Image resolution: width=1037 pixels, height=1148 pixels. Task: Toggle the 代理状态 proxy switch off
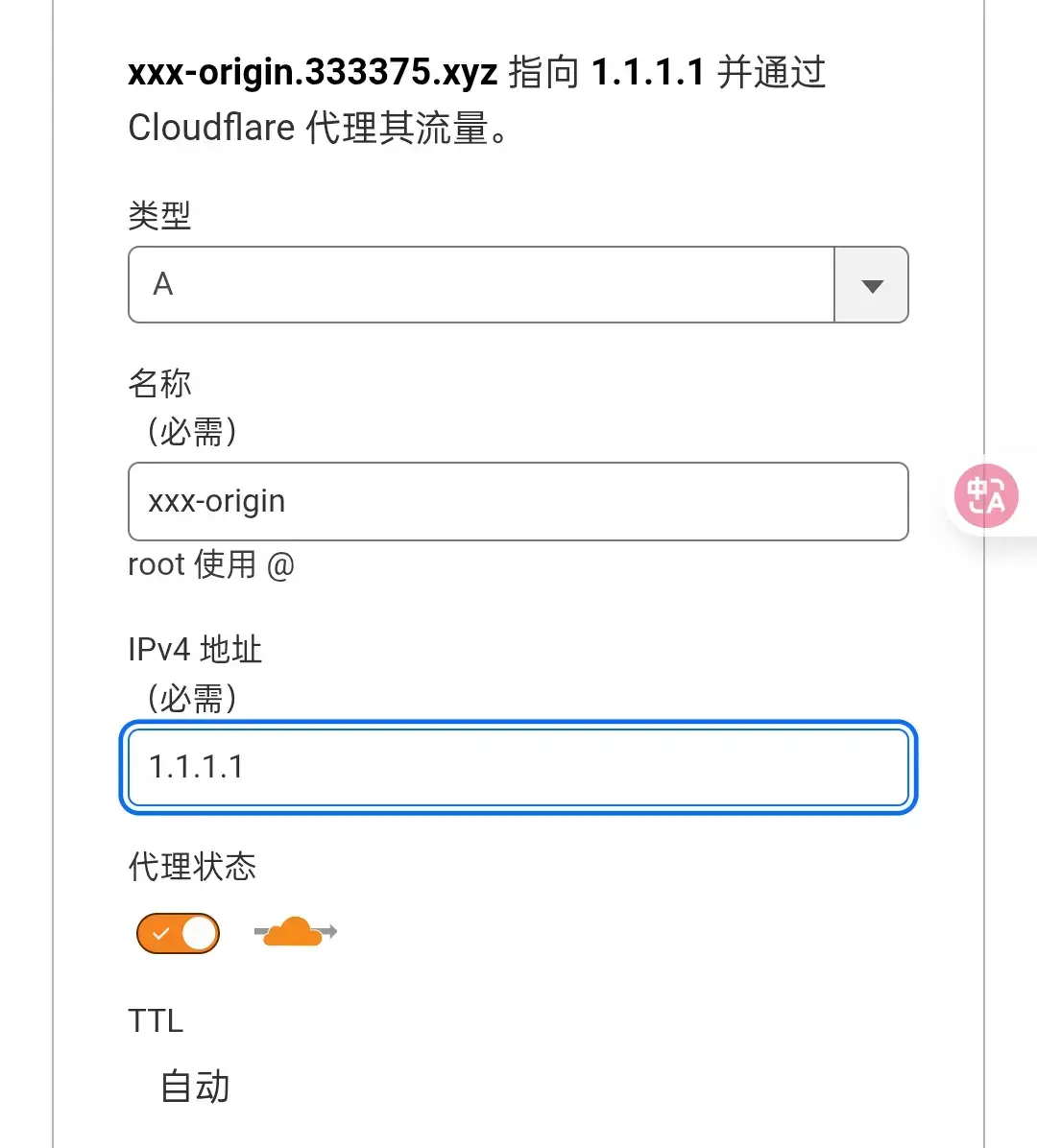click(178, 934)
